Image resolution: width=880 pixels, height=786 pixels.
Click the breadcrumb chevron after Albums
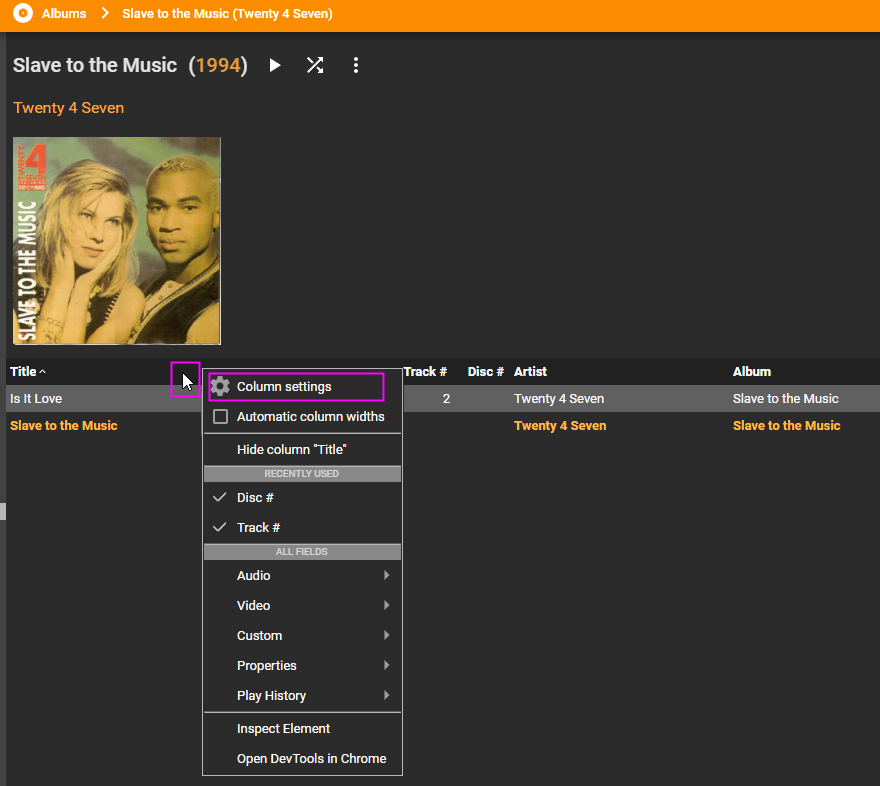pos(104,14)
